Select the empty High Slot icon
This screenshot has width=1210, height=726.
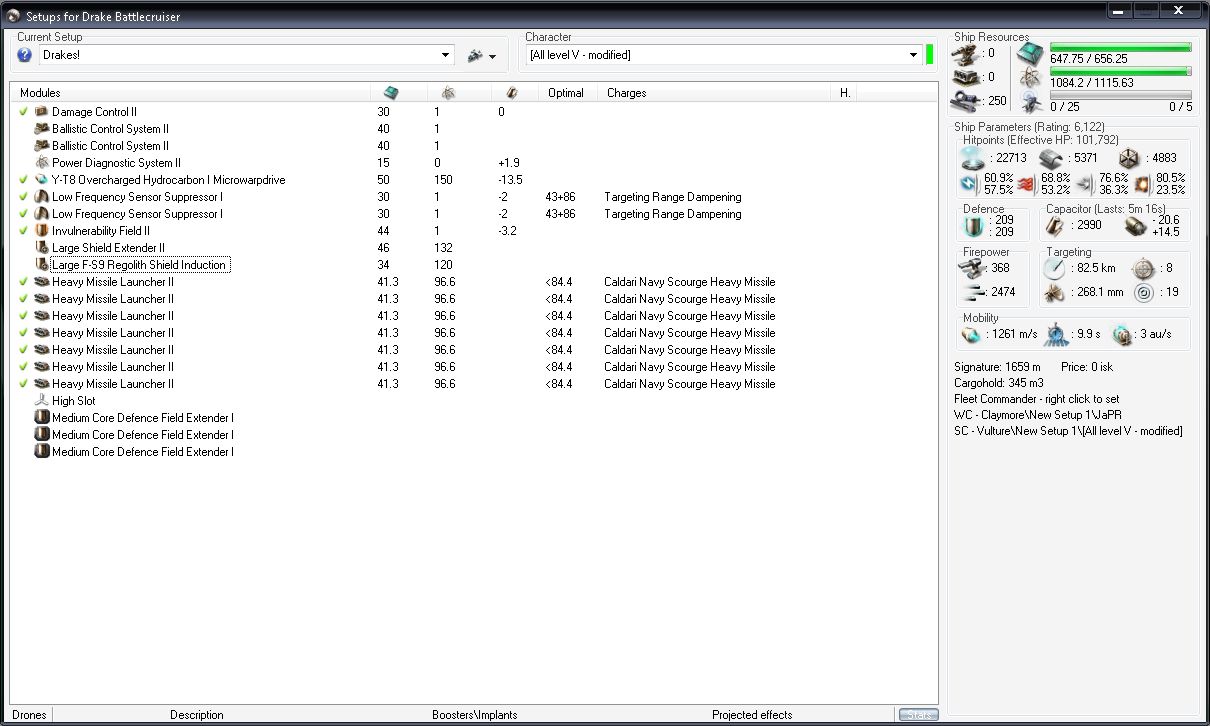click(42, 401)
